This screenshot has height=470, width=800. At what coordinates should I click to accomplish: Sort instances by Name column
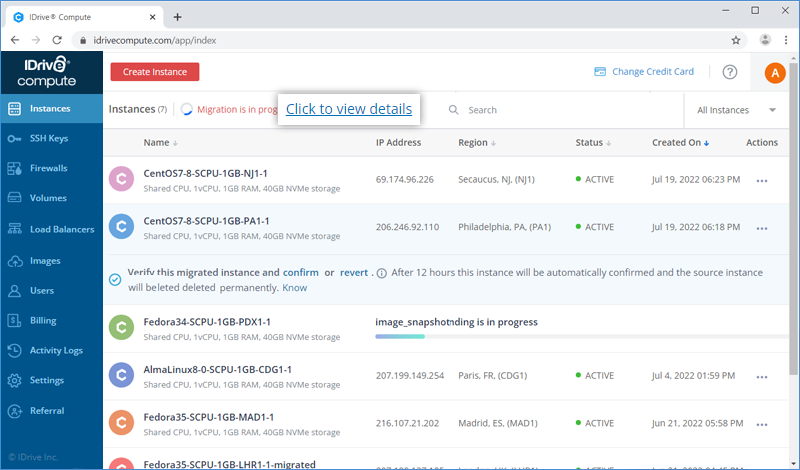pos(160,143)
